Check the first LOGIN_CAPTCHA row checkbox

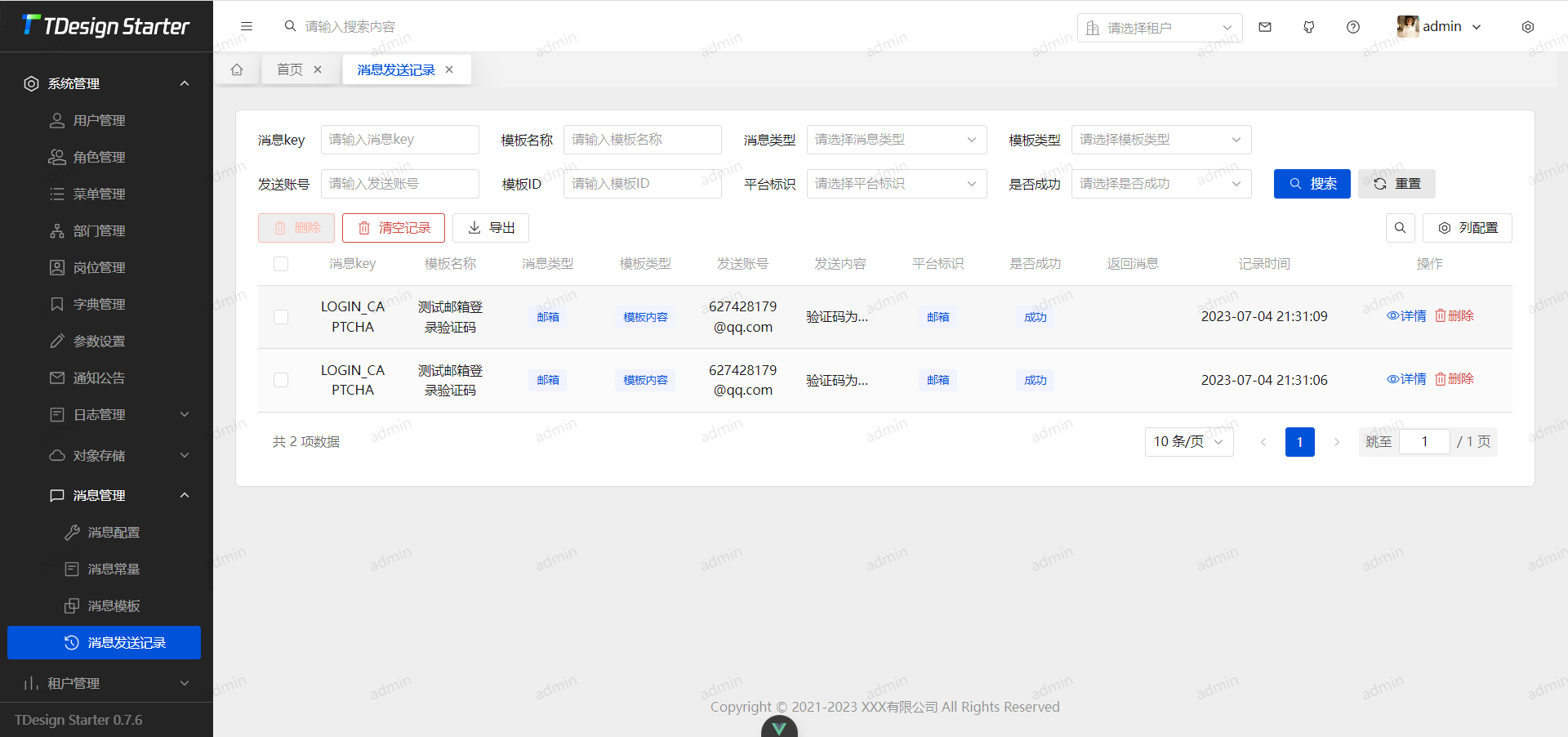[280, 317]
